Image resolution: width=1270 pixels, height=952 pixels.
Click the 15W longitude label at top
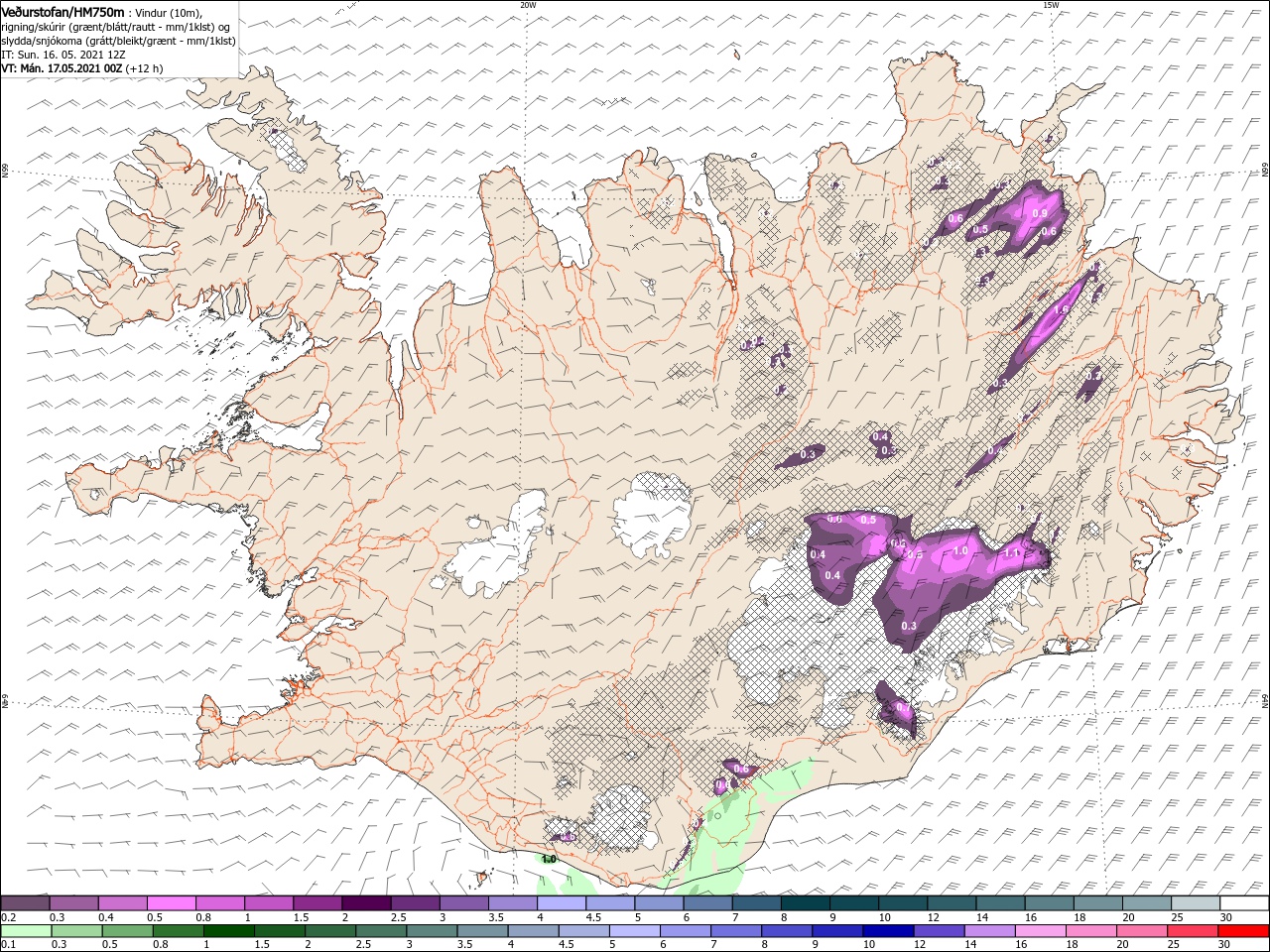[x=1051, y=5]
